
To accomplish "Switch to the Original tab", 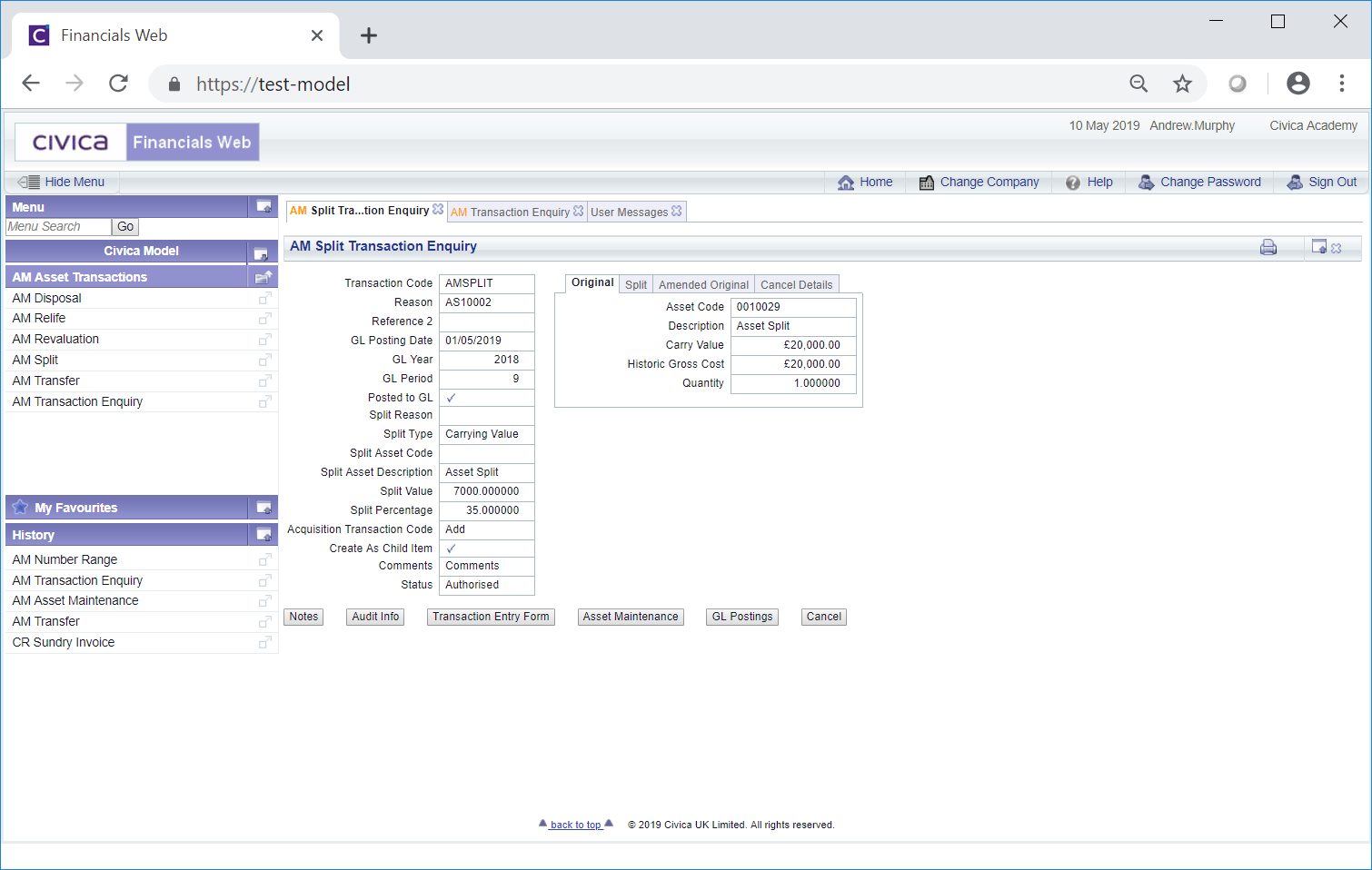I will pyautogui.click(x=592, y=283).
